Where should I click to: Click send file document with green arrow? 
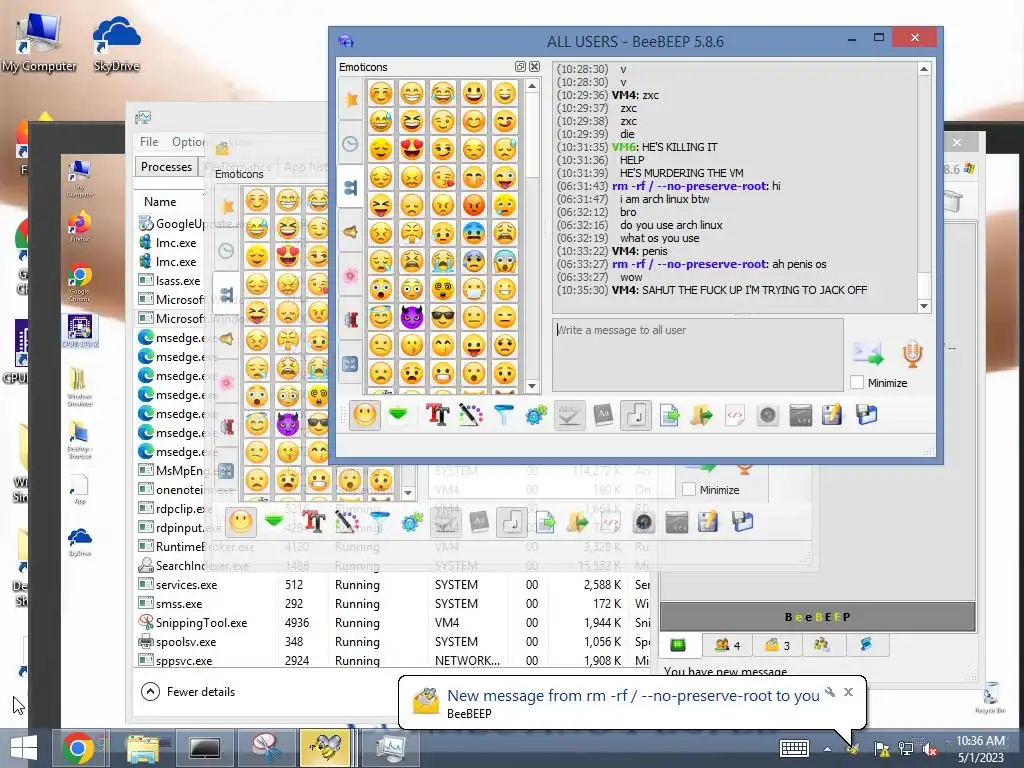[x=669, y=415]
